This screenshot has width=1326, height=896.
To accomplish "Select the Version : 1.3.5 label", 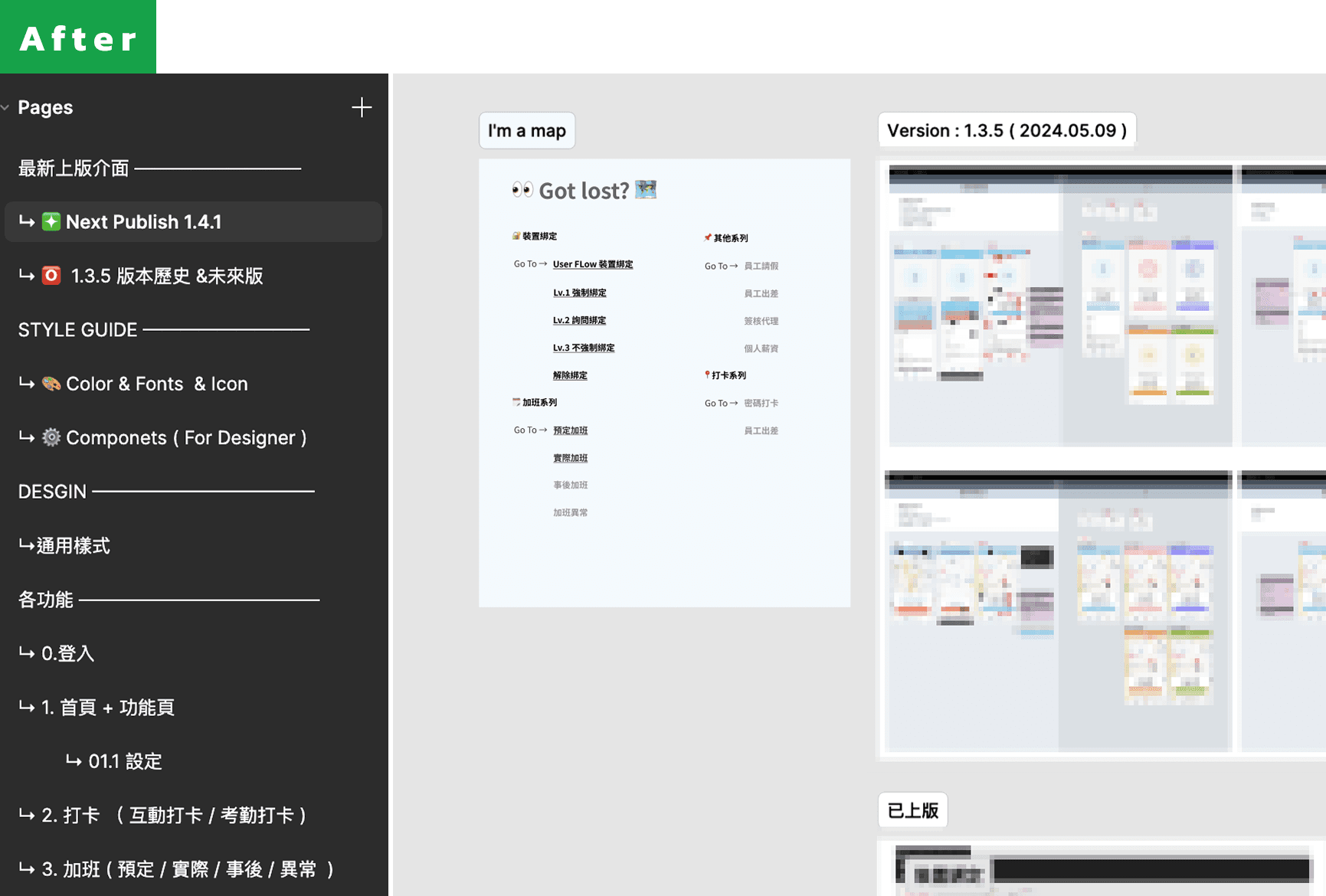I will coord(1007,130).
